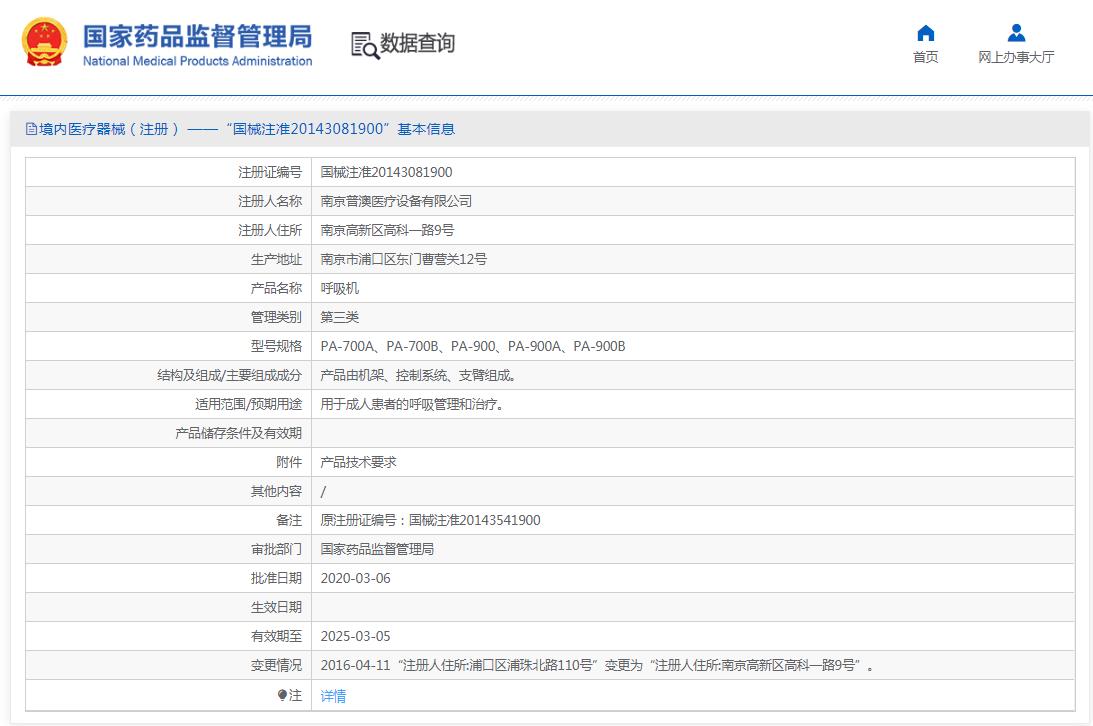Click National Medical Products Administration text
Viewport: 1093px width, 726px height.
197,61
